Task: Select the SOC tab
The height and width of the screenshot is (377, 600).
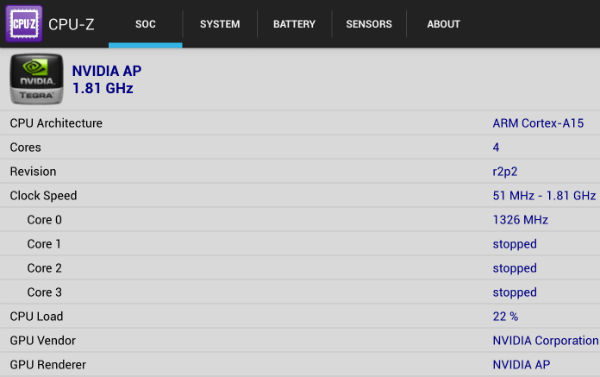Action: [x=145, y=24]
